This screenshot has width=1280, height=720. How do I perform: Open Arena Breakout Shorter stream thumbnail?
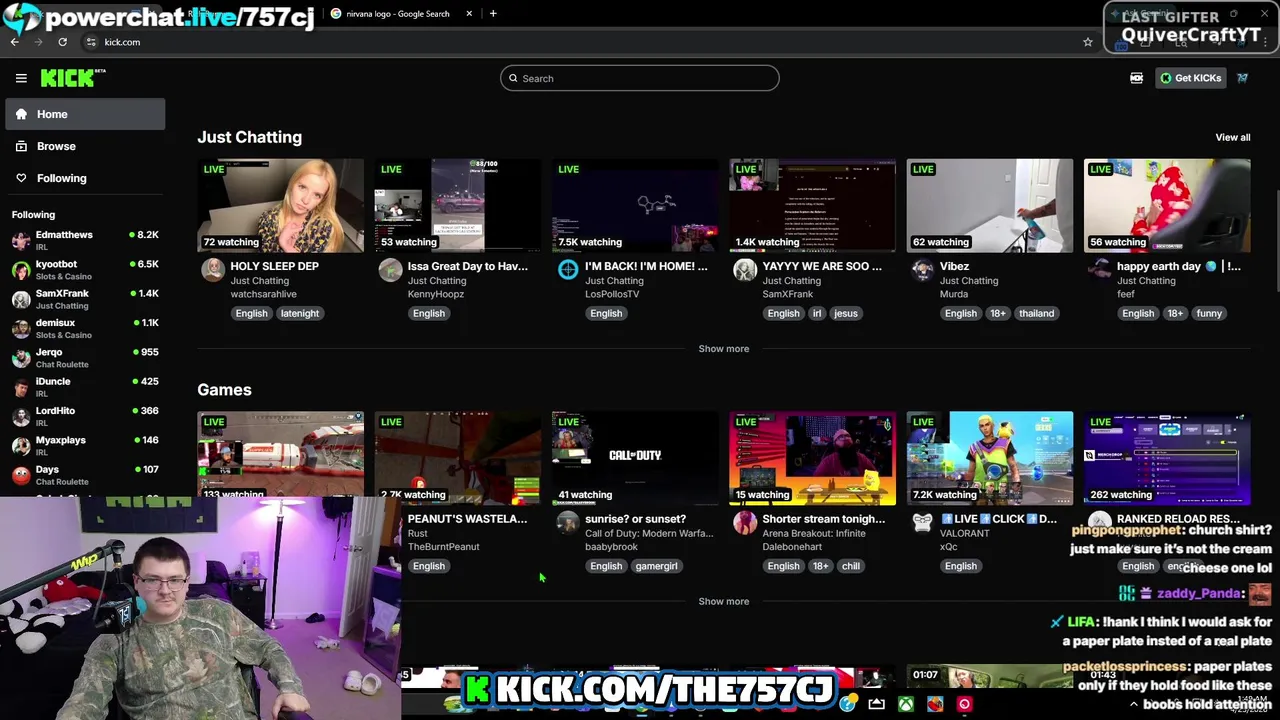pyautogui.click(x=812, y=457)
